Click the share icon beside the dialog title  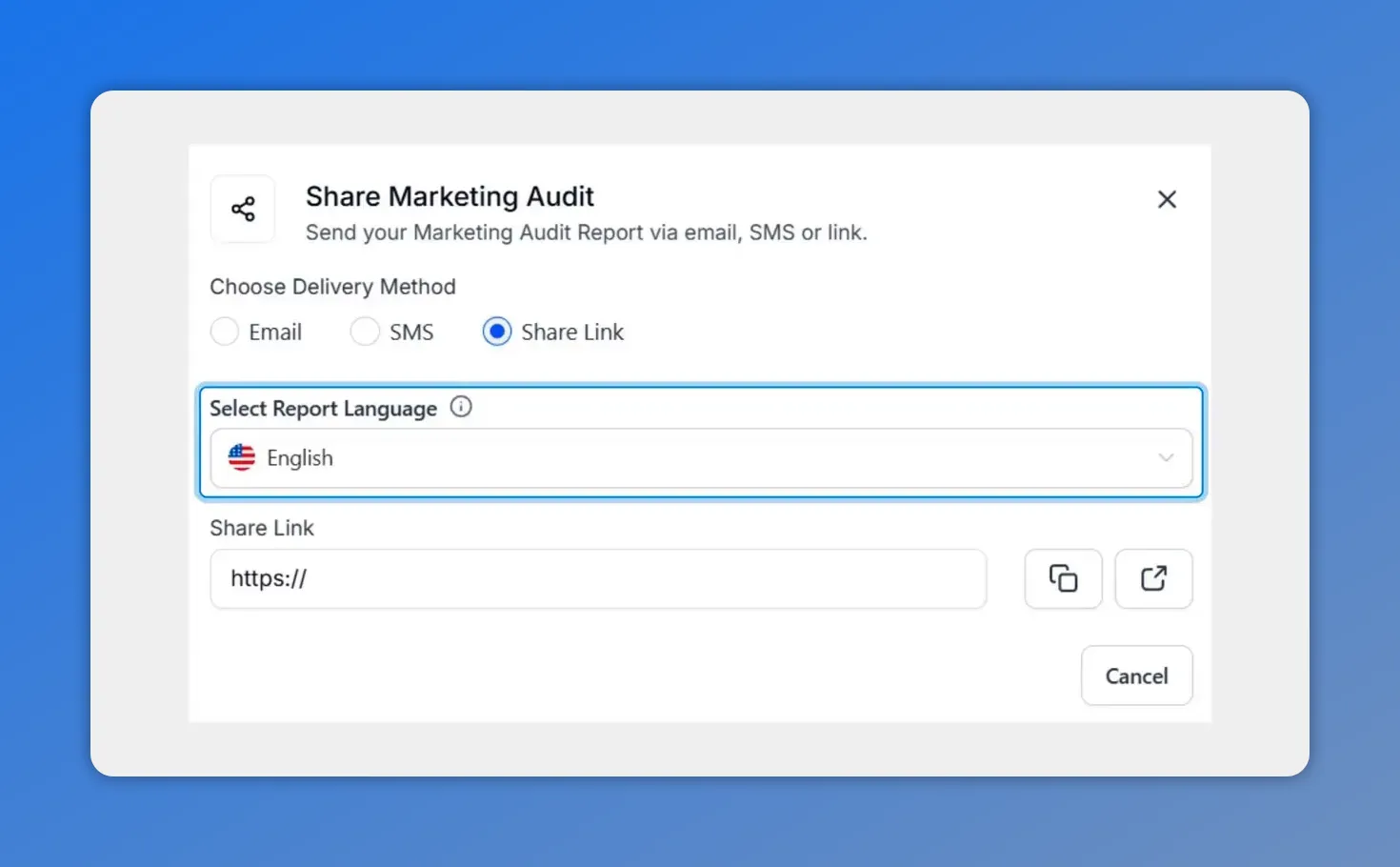[x=243, y=209]
